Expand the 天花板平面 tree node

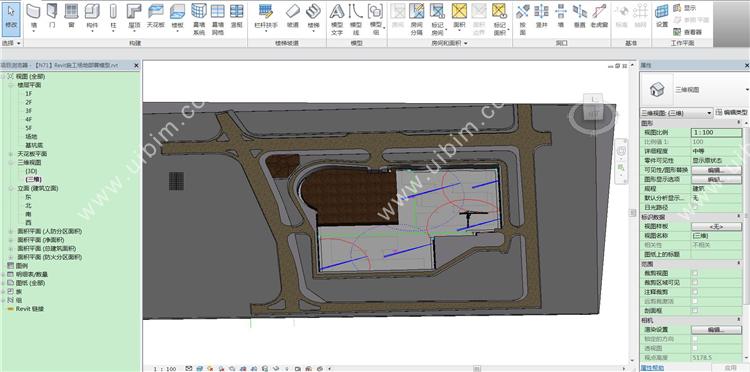11,154
